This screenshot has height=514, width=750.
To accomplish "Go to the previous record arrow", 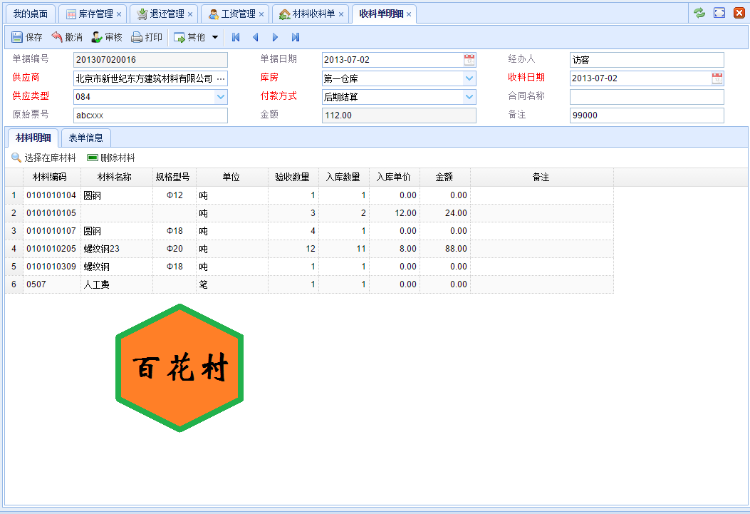I will tap(255, 37).
